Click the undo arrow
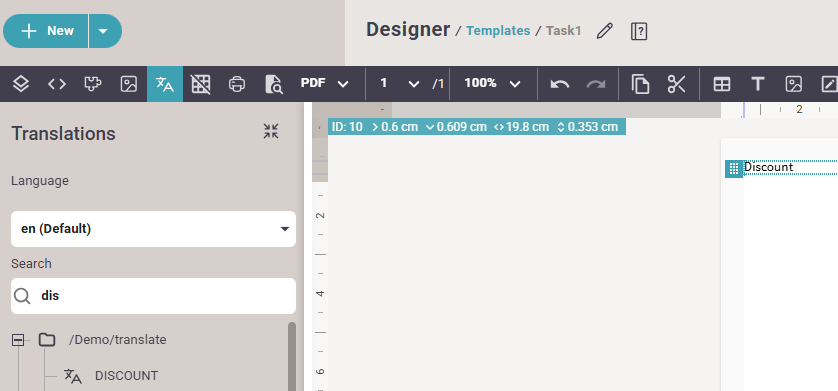Viewport: 838px width, 391px height. [x=560, y=84]
